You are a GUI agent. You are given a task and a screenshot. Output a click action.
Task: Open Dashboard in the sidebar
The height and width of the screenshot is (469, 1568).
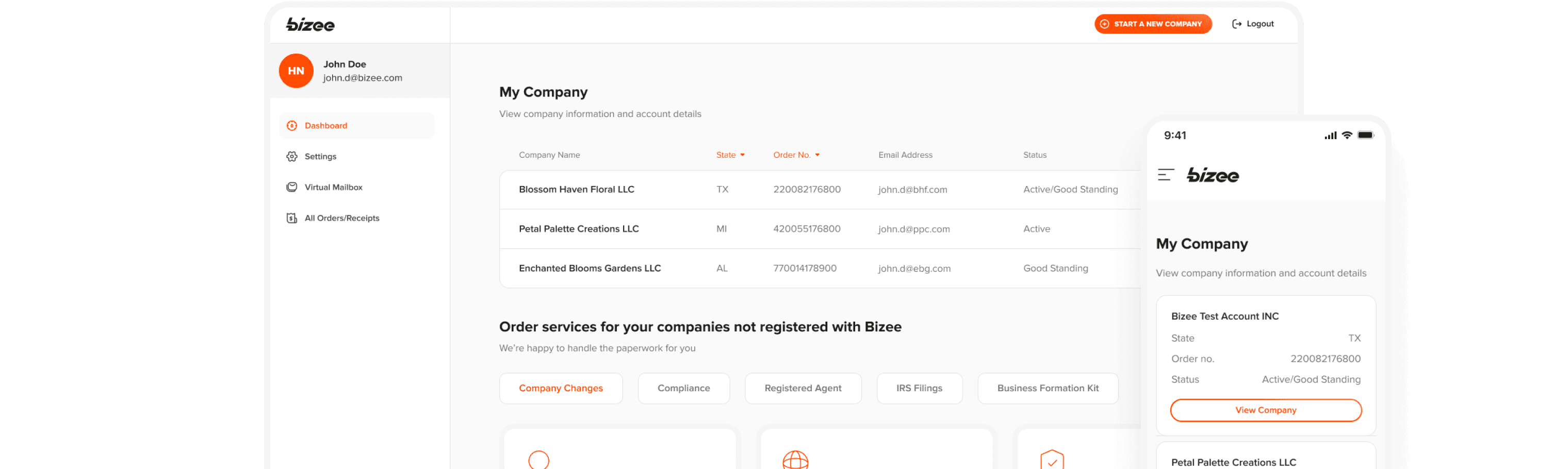357,126
